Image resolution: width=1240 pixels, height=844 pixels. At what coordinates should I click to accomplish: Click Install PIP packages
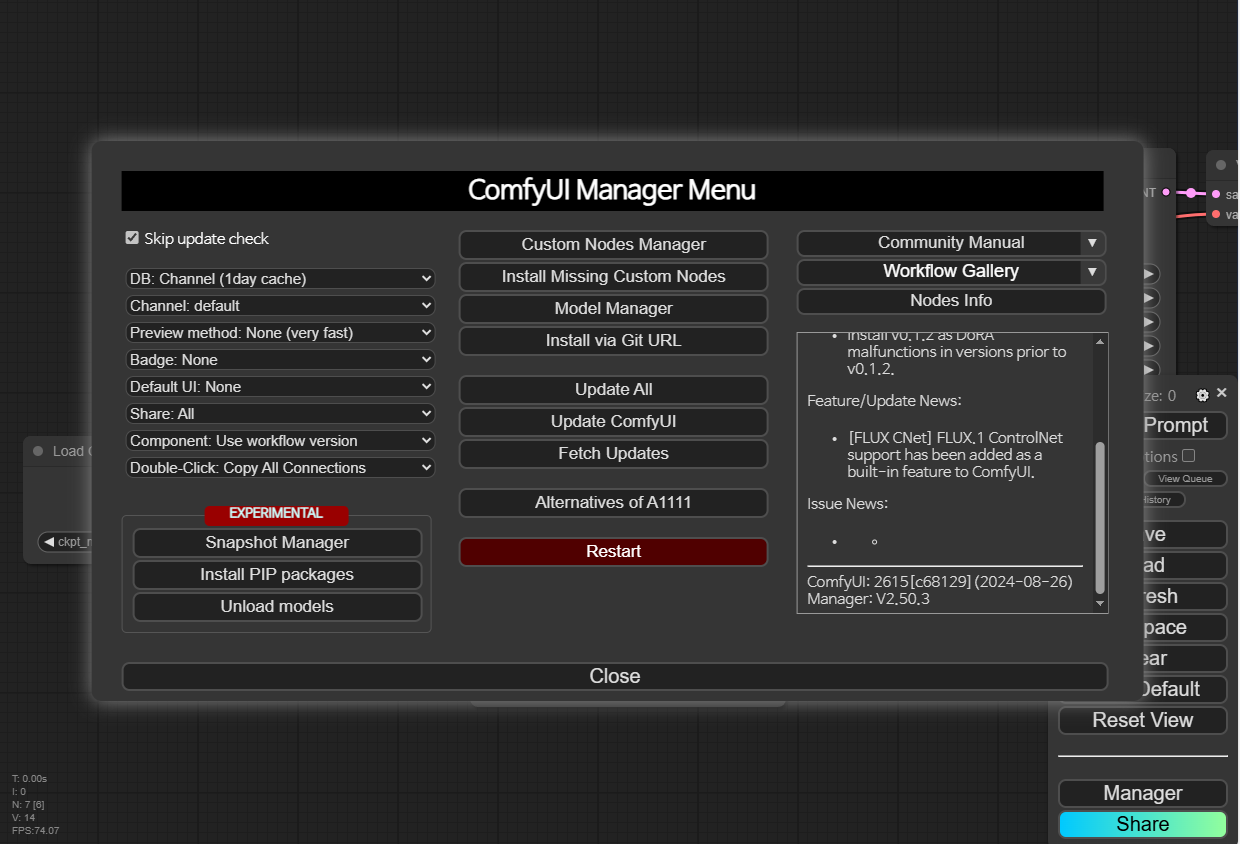click(277, 575)
